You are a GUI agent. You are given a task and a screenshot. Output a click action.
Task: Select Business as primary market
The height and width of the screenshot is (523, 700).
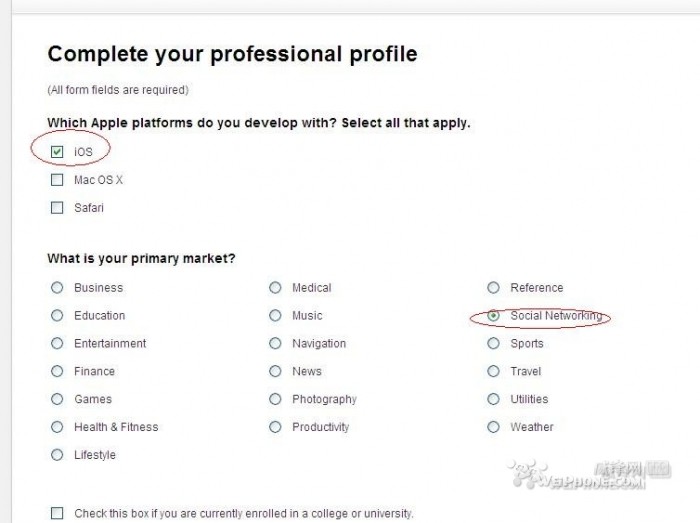coord(57,288)
